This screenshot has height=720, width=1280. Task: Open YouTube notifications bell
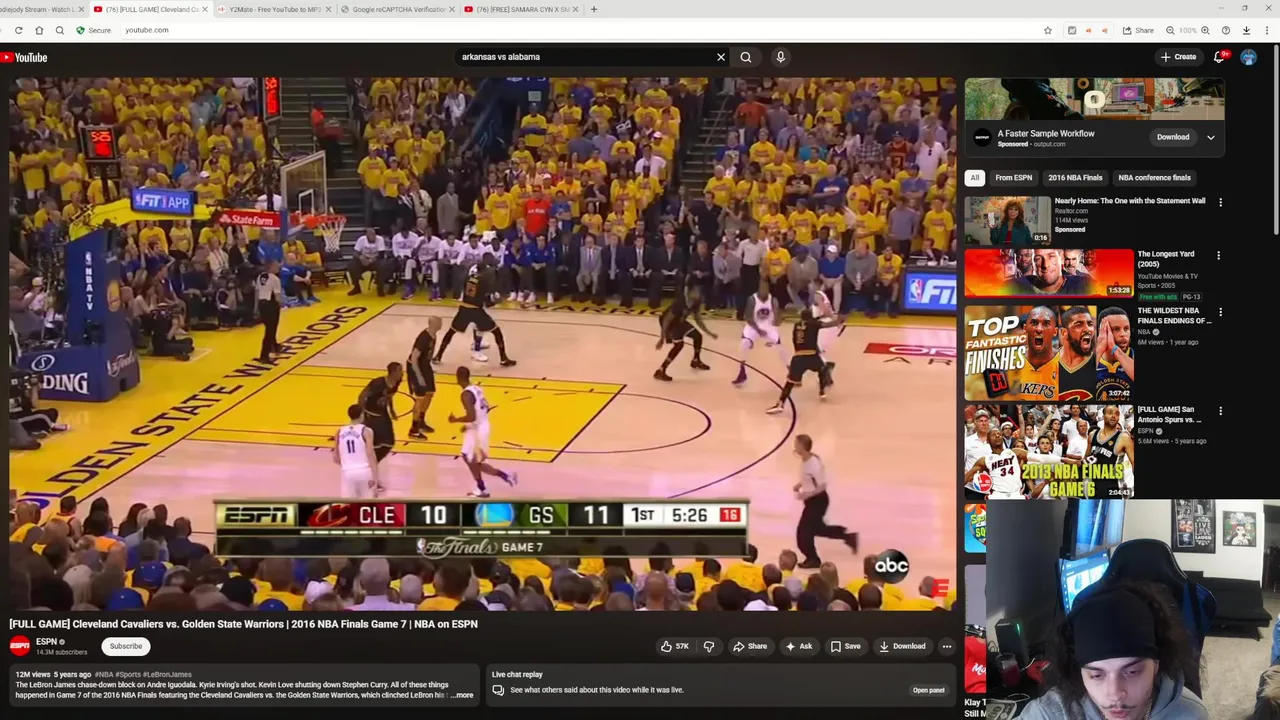click(x=1219, y=57)
